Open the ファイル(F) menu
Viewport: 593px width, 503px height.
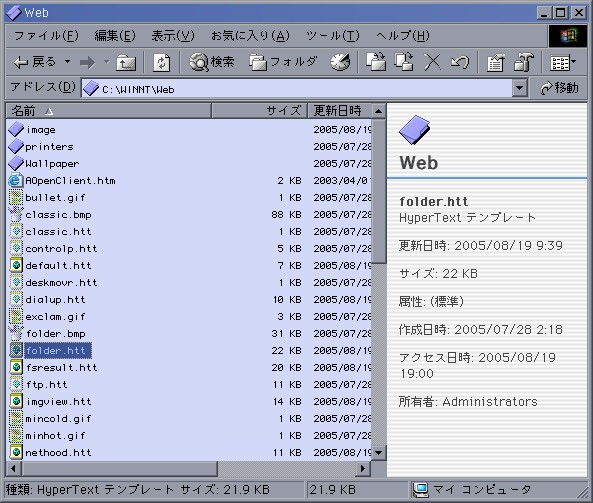coord(46,36)
